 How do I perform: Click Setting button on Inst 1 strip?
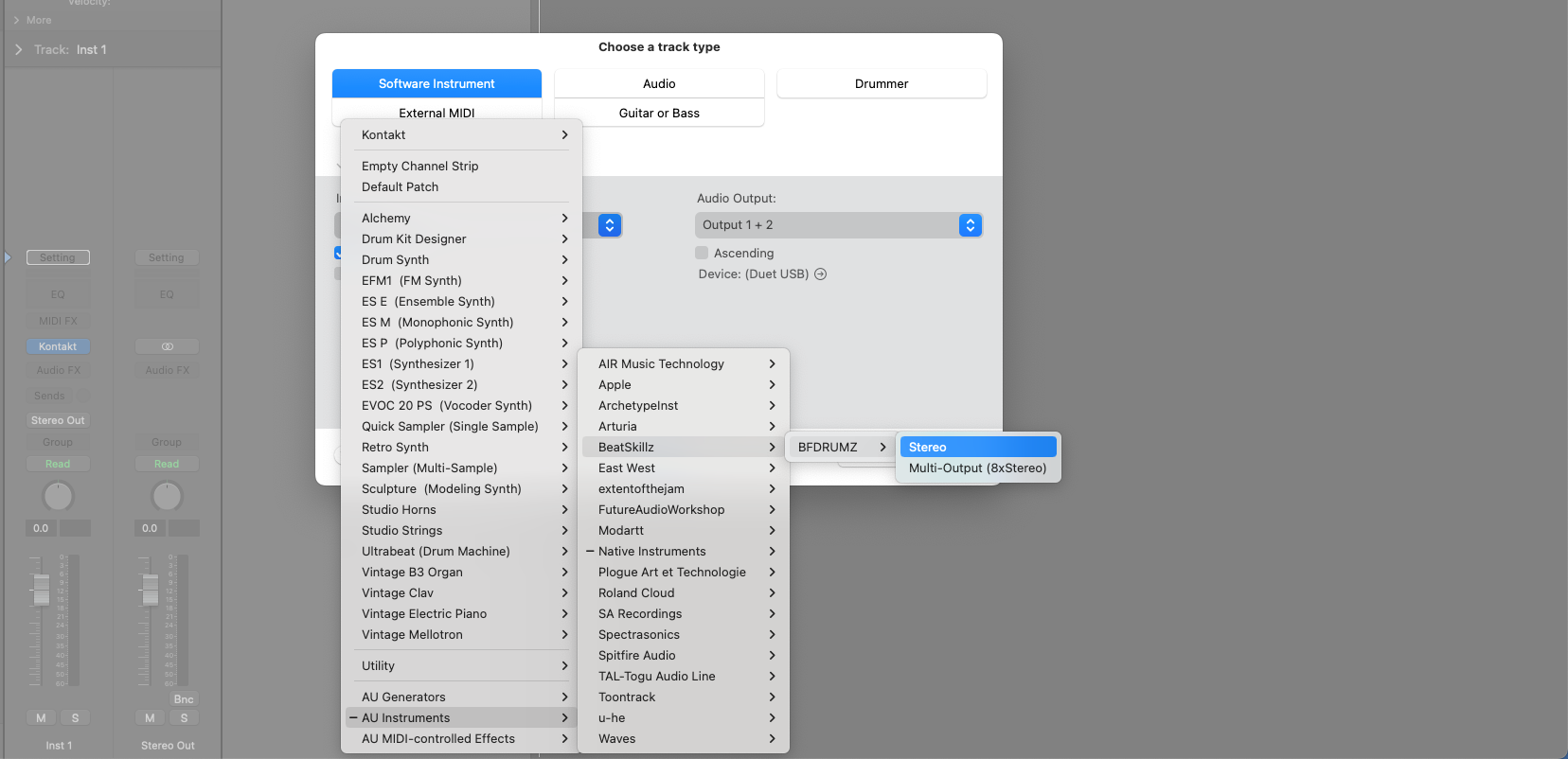point(58,257)
